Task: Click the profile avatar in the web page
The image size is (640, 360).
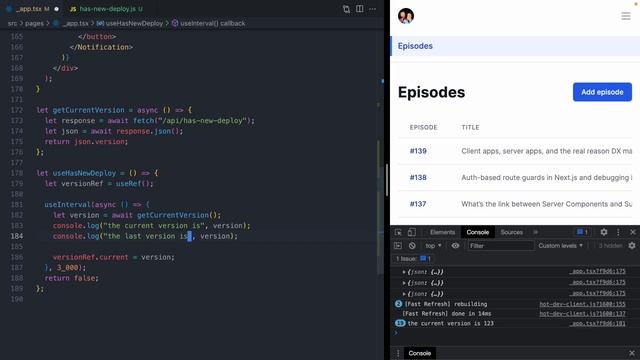Action: click(406, 16)
